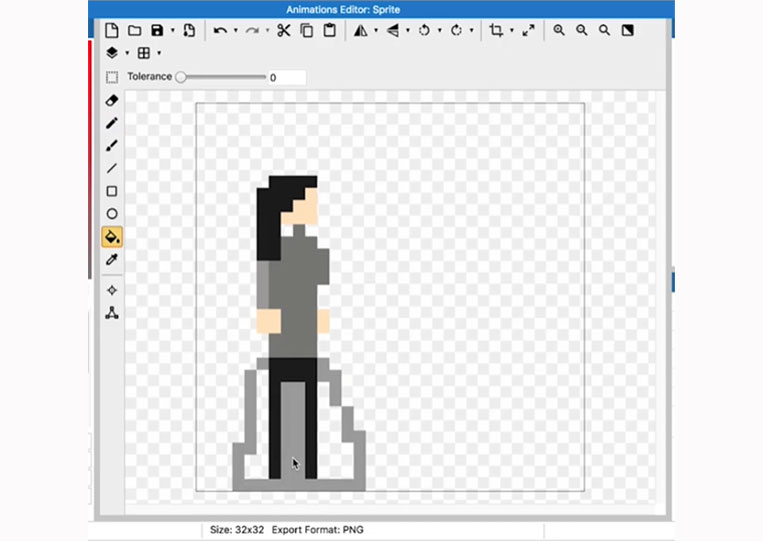Select the highlighted Fill bucket tool
This screenshot has height=541, width=763.
click(x=112, y=237)
